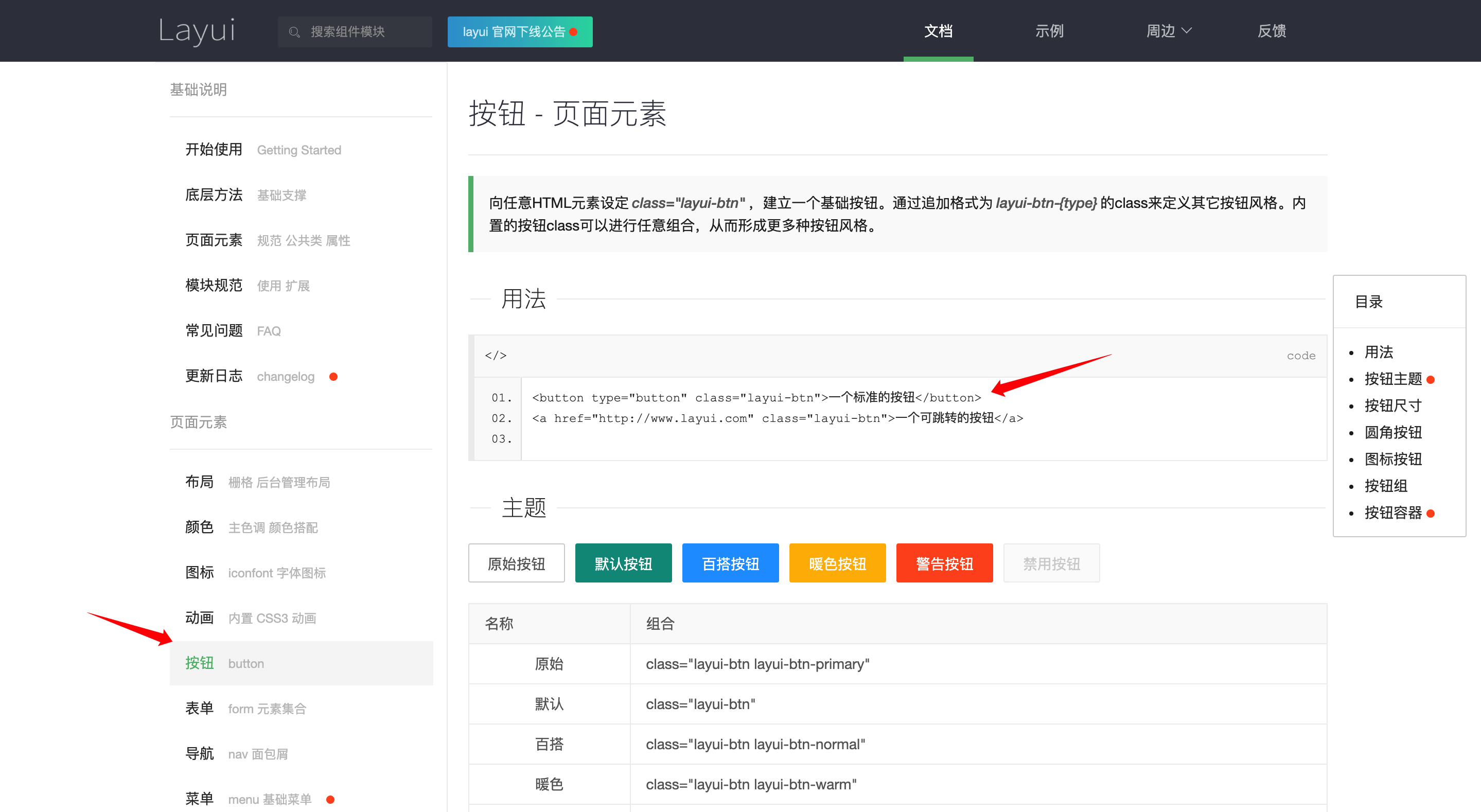Click the 用法 section heading

pos(523,299)
